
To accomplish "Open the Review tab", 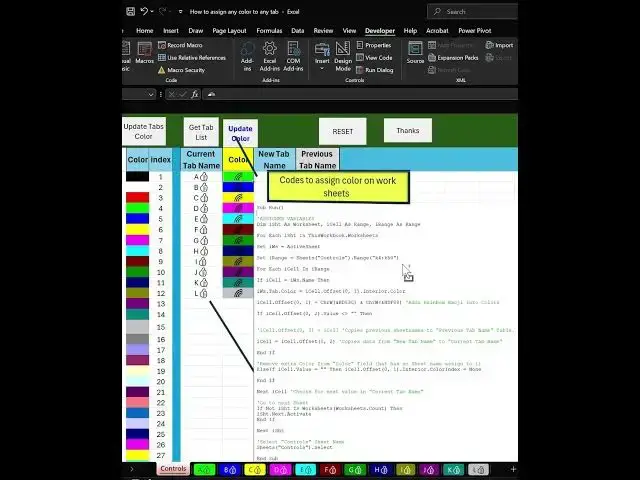I will tap(323, 31).
